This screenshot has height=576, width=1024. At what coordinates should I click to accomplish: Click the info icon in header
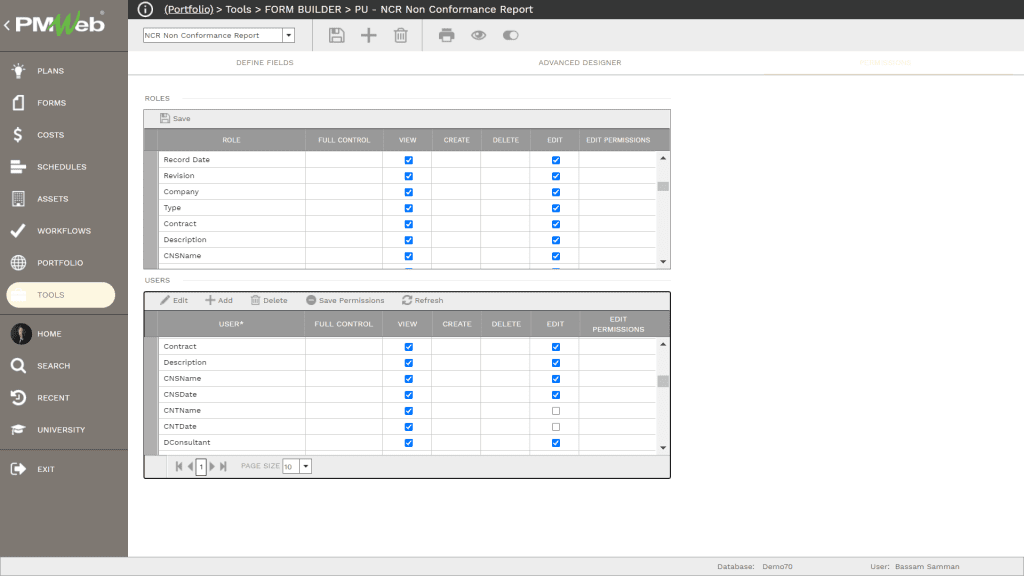145,9
